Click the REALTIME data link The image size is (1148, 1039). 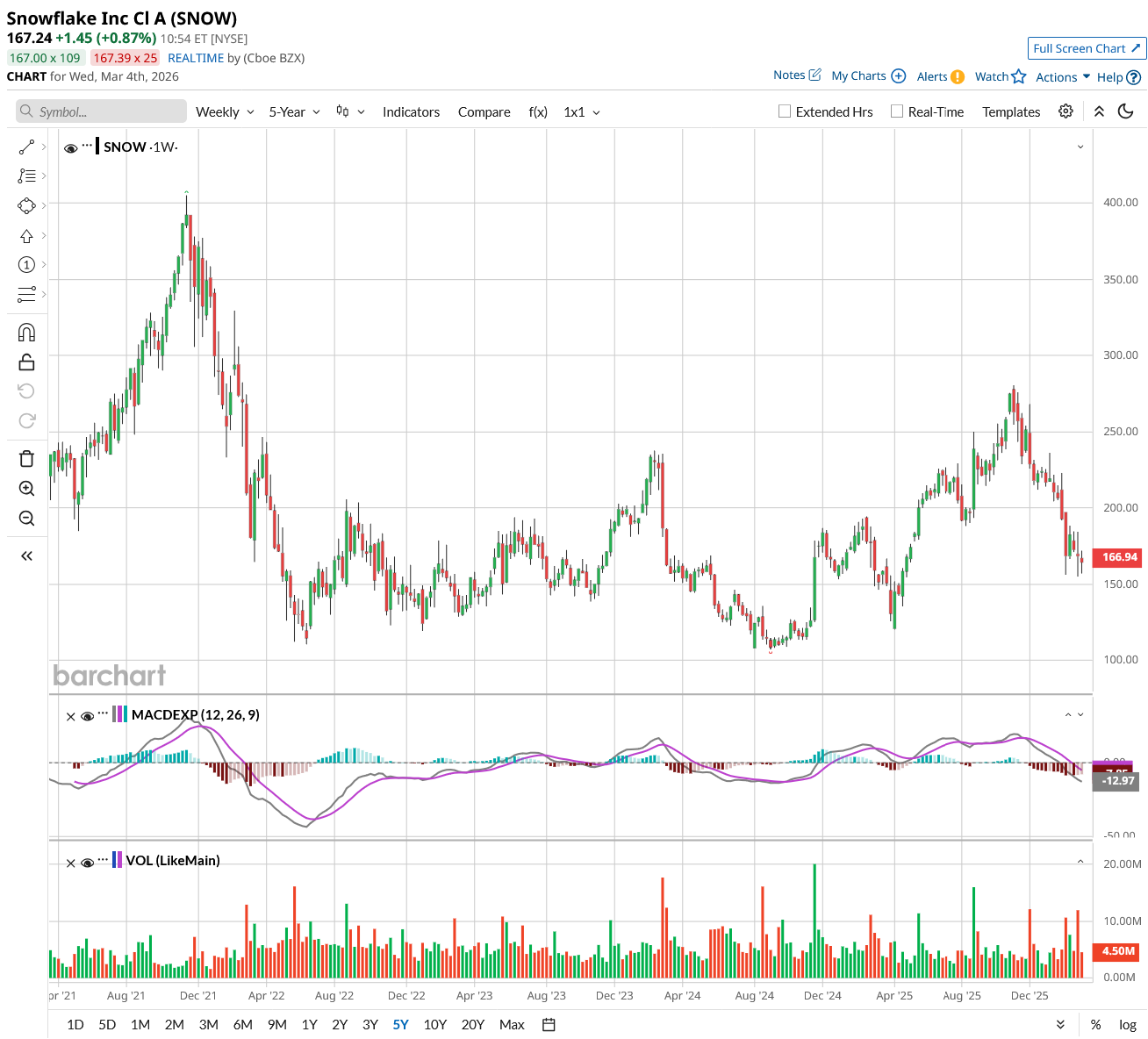click(x=196, y=58)
